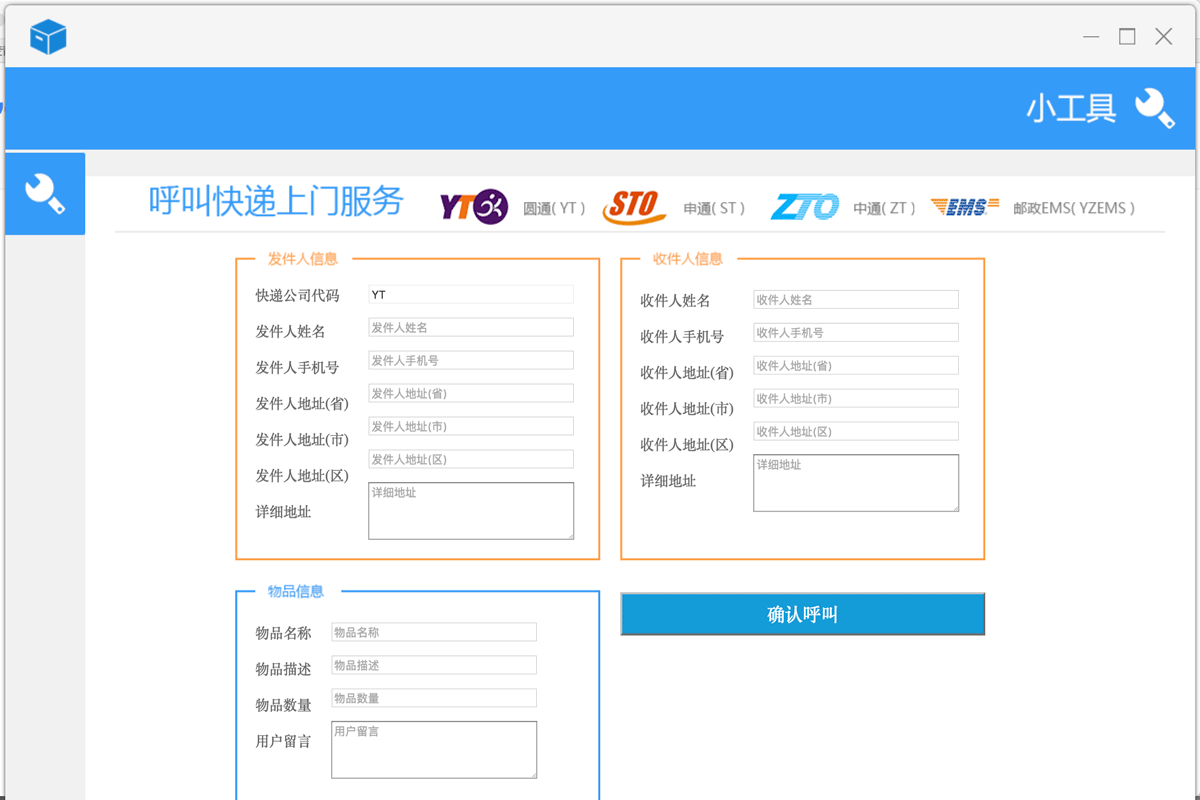Maximize the application window
This screenshot has width=1200, height=800.
(x=1127, y=37)
